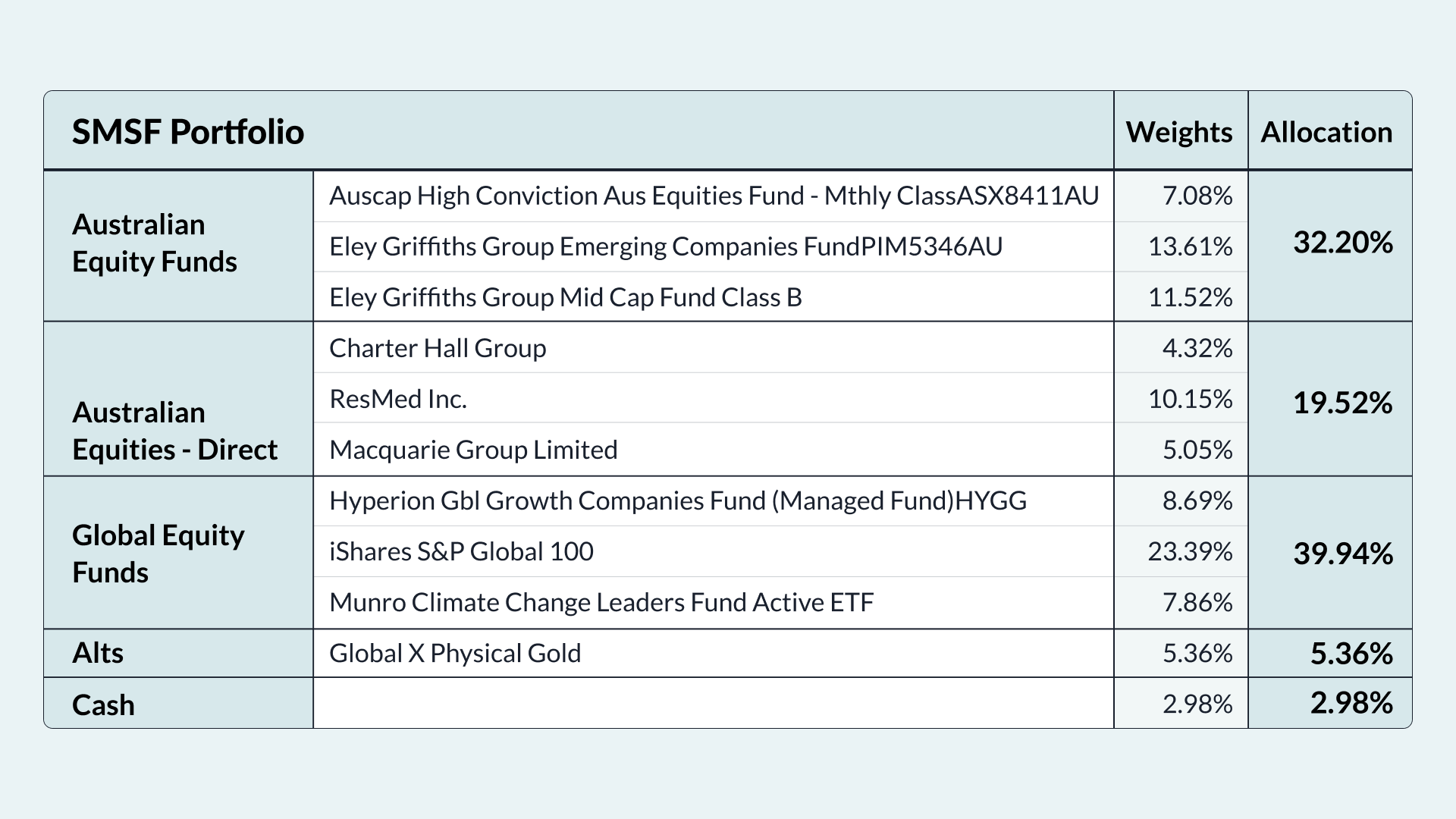
Task: Click the Global X Physical Gold entry
Action: click(x=455, y=653)
